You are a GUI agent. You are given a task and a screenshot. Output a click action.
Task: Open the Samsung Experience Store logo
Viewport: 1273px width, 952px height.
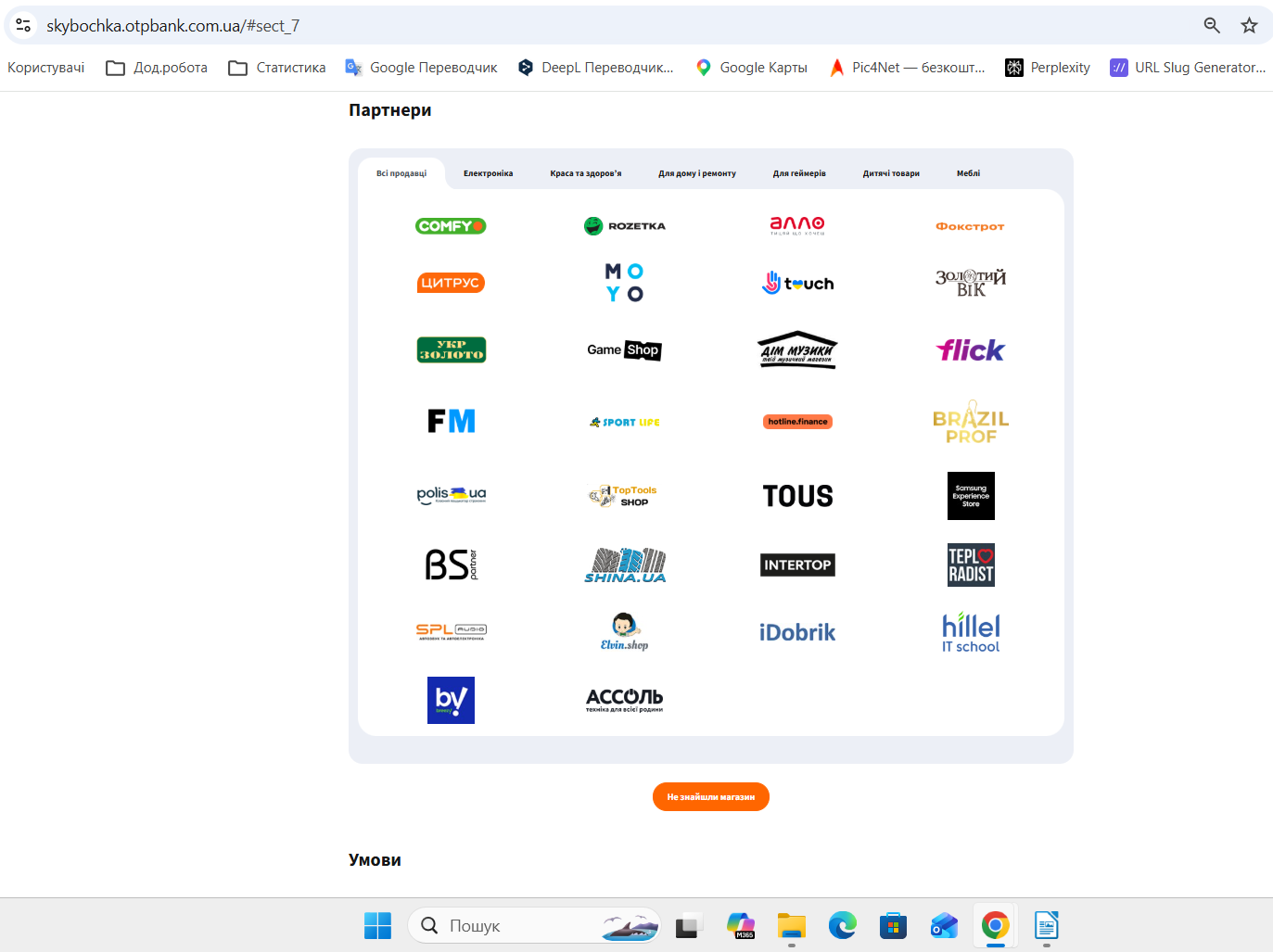tap(971, 496)
